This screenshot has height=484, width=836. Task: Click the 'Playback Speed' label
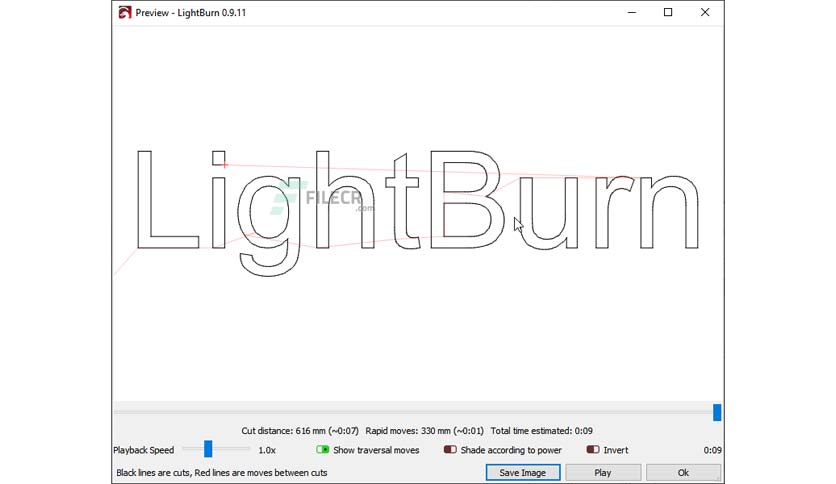coord(143,450)
